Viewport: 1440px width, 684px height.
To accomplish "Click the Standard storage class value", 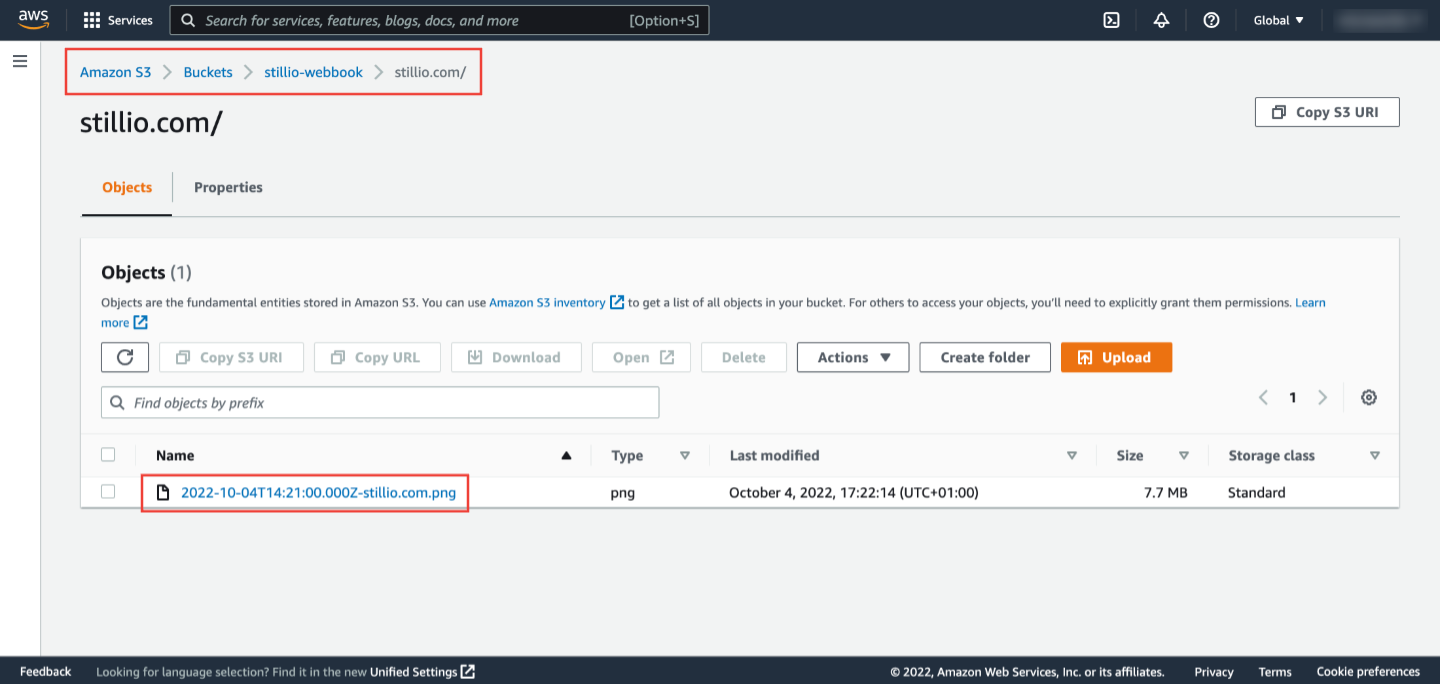I will pos(1257,492).
